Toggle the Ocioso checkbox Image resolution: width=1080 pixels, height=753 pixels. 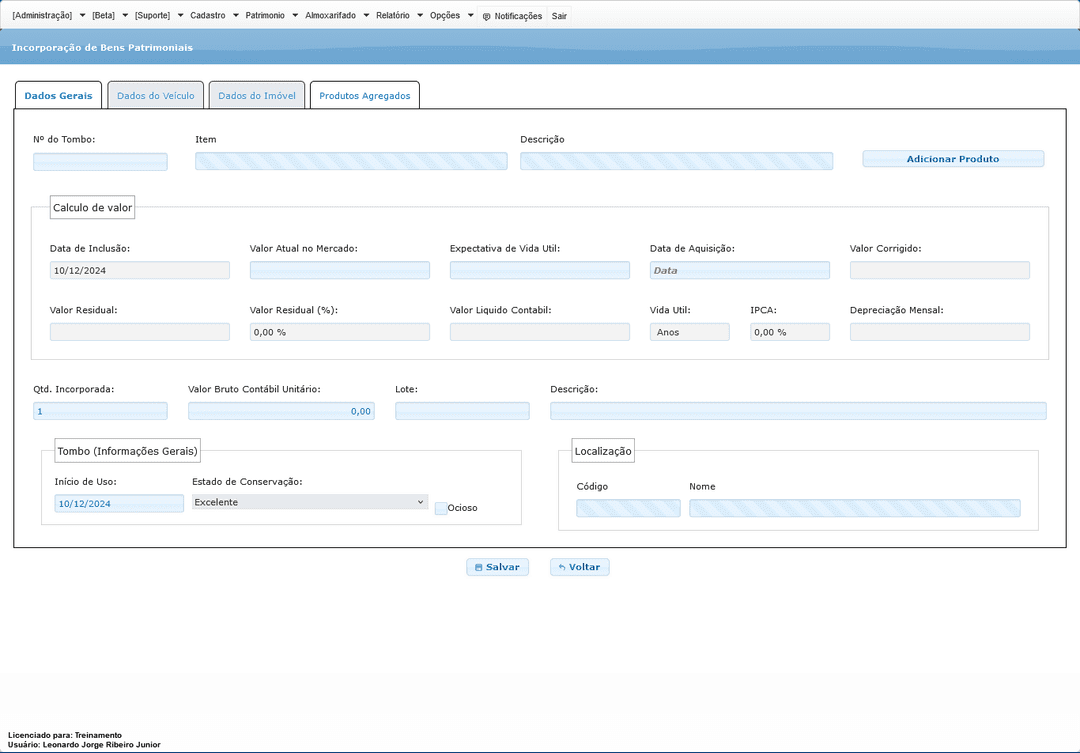(441, 508)
